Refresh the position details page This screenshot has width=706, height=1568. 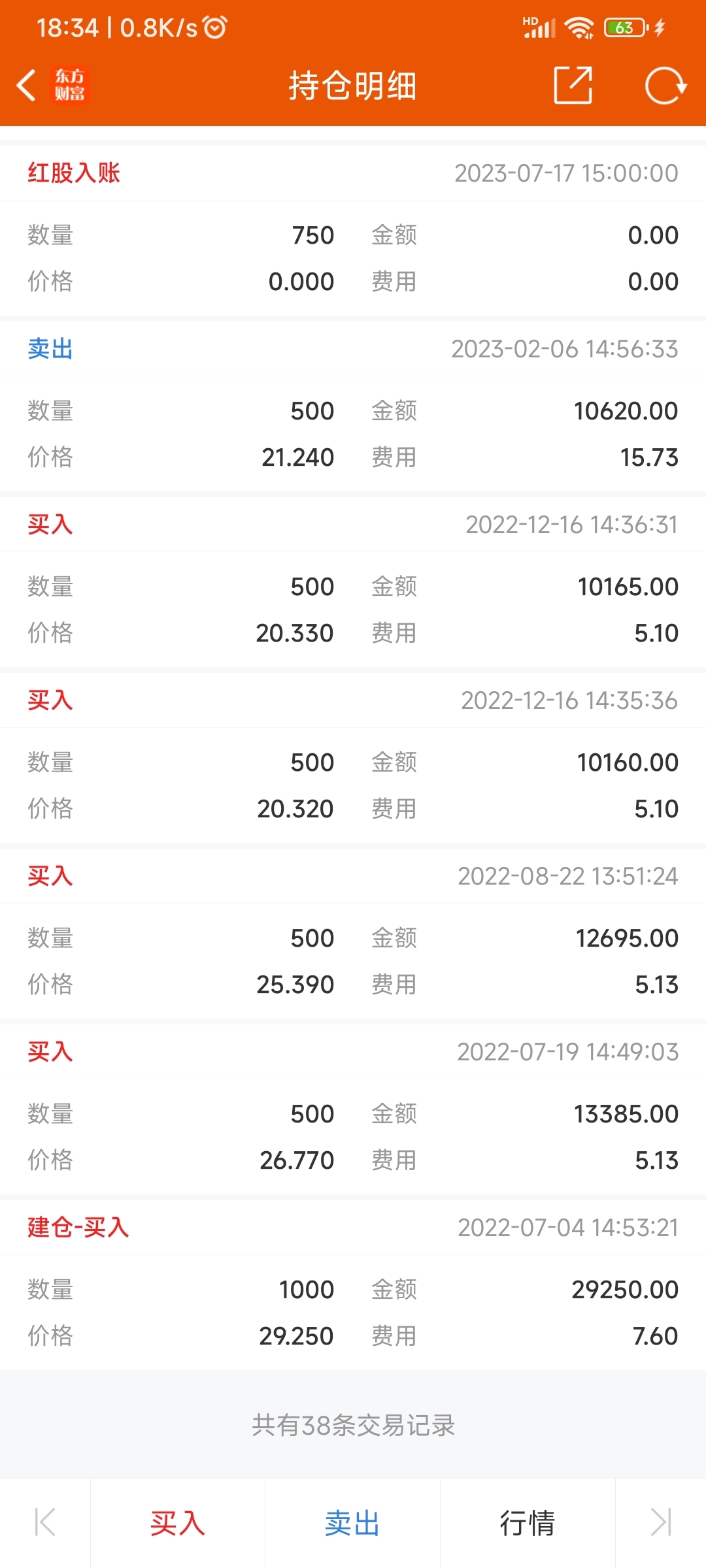[665, 86]
